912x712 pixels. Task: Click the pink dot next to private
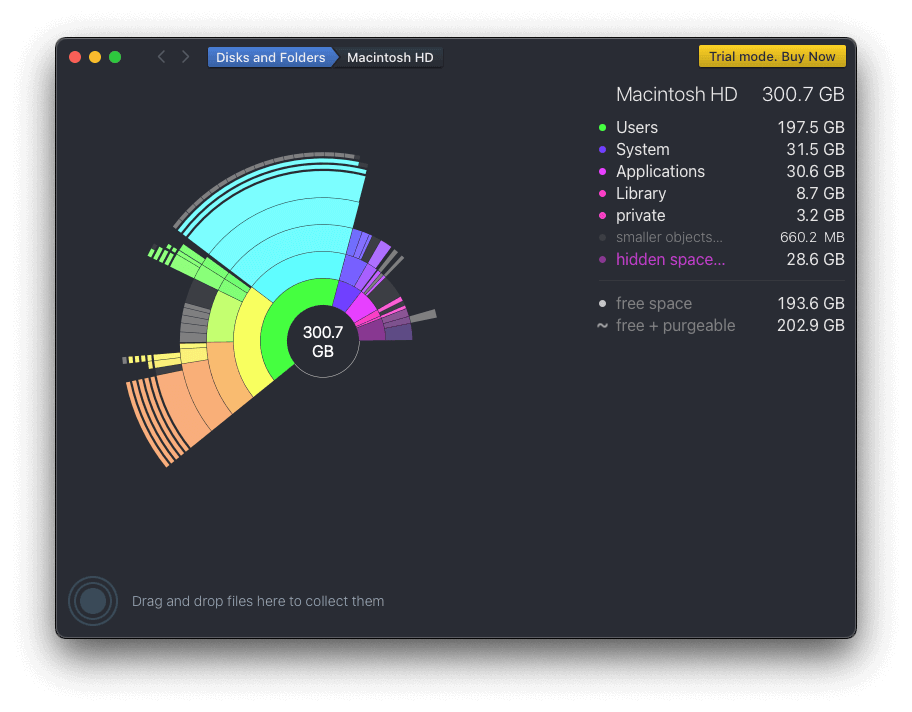[603, 215]
